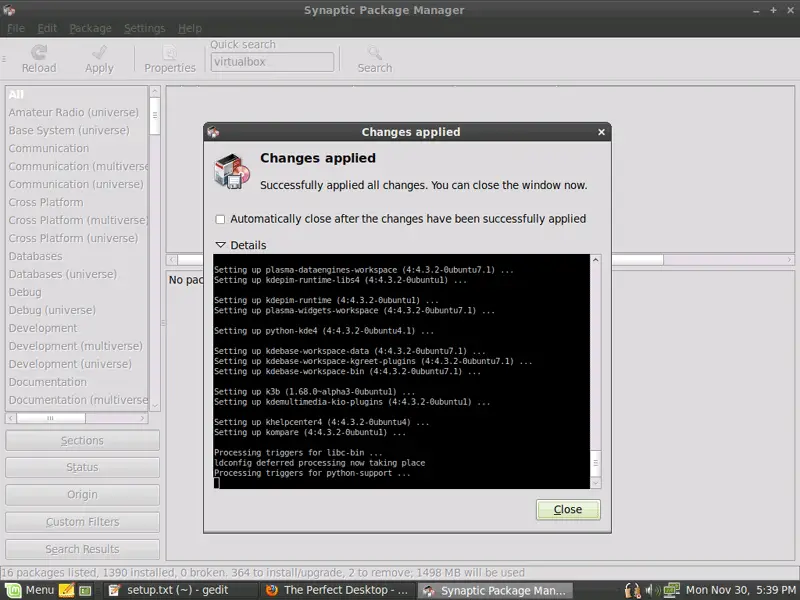Open the File menu
This screenshot has height=600, width=800.
tap(16, 28)
